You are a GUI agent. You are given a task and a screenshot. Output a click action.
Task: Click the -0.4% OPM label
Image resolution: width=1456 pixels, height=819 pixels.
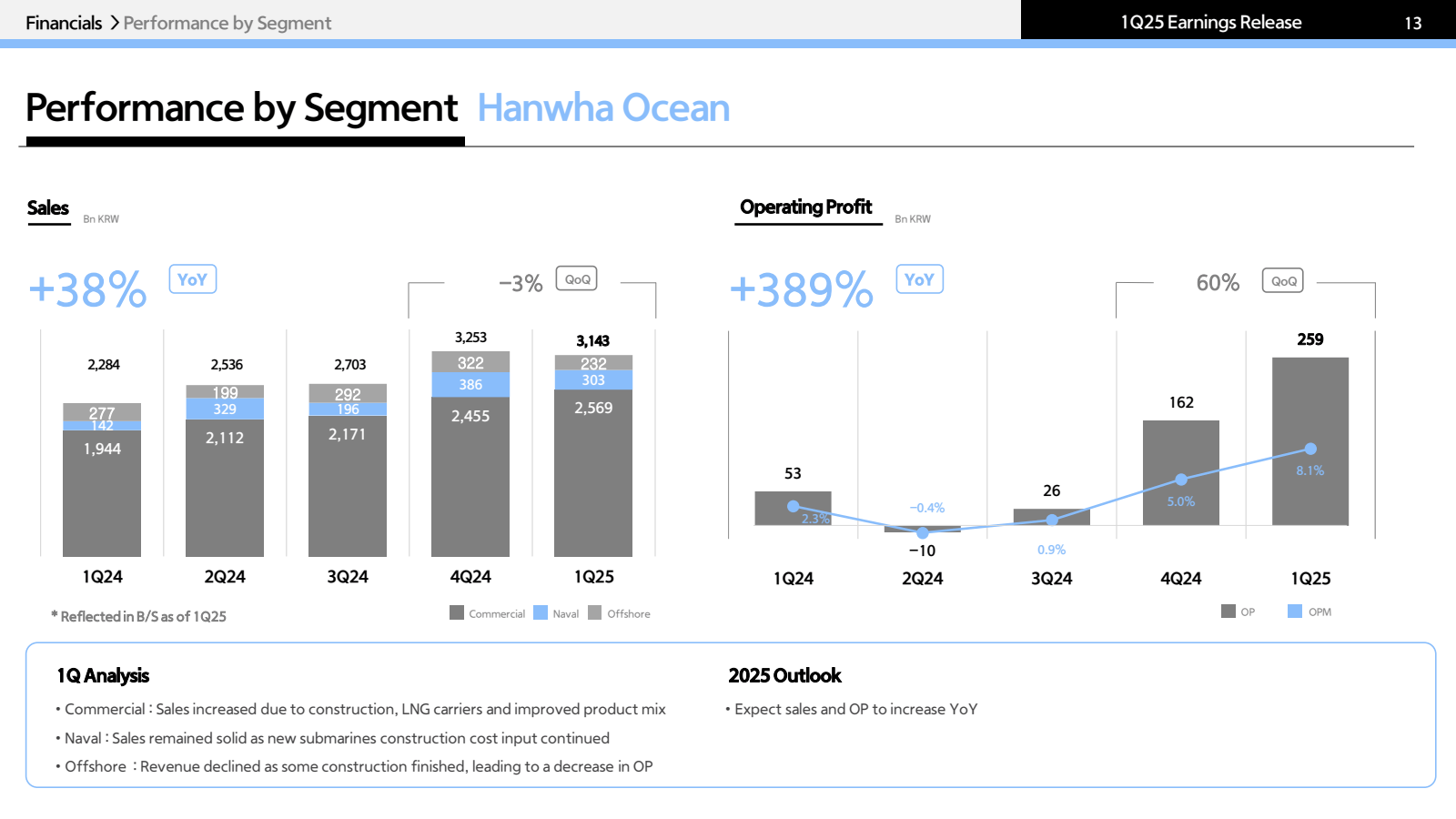coord(927,508)
